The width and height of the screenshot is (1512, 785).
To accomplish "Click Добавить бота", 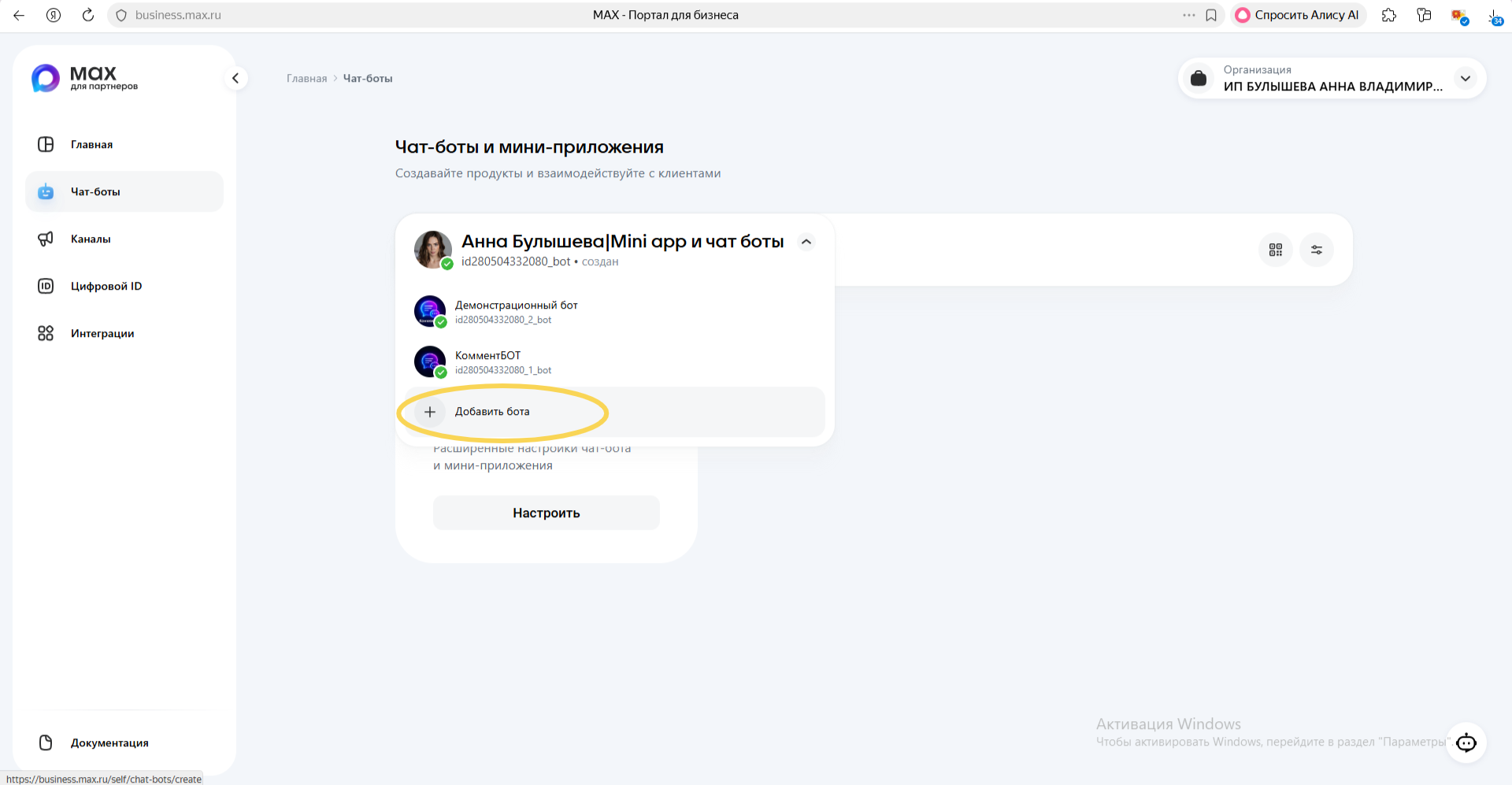I will pos(614,412).
